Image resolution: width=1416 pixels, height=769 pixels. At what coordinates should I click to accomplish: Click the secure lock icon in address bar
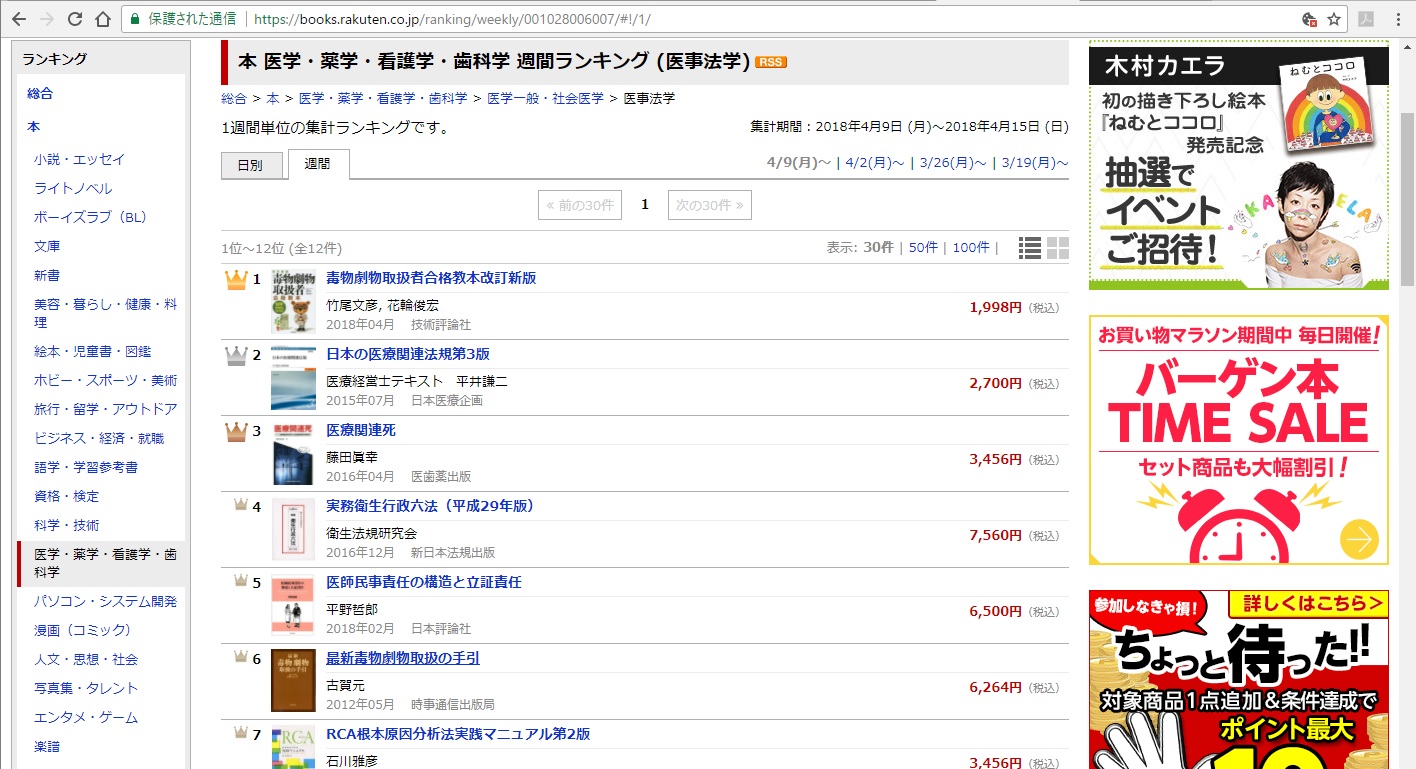pyautogui.click(x=135, y=19)
